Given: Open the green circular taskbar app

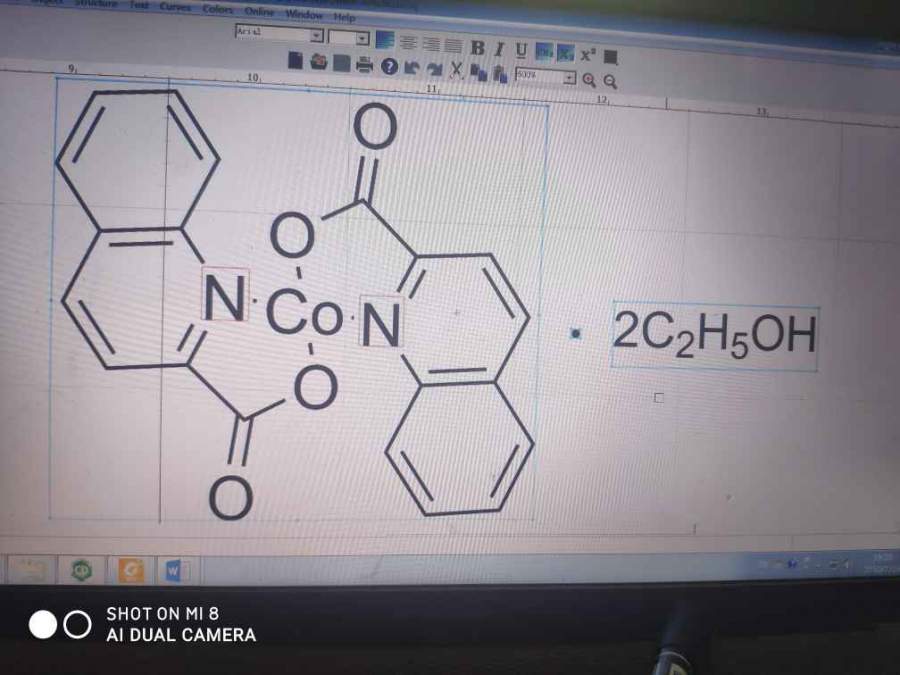Looking at the screenshot, I should (x=81, y=570).
